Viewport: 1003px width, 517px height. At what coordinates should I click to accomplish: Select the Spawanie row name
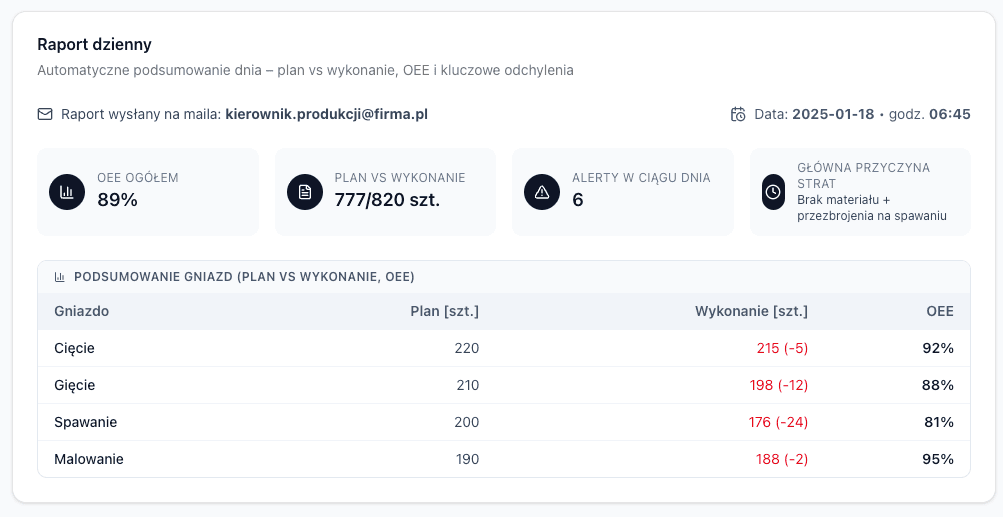85,422
